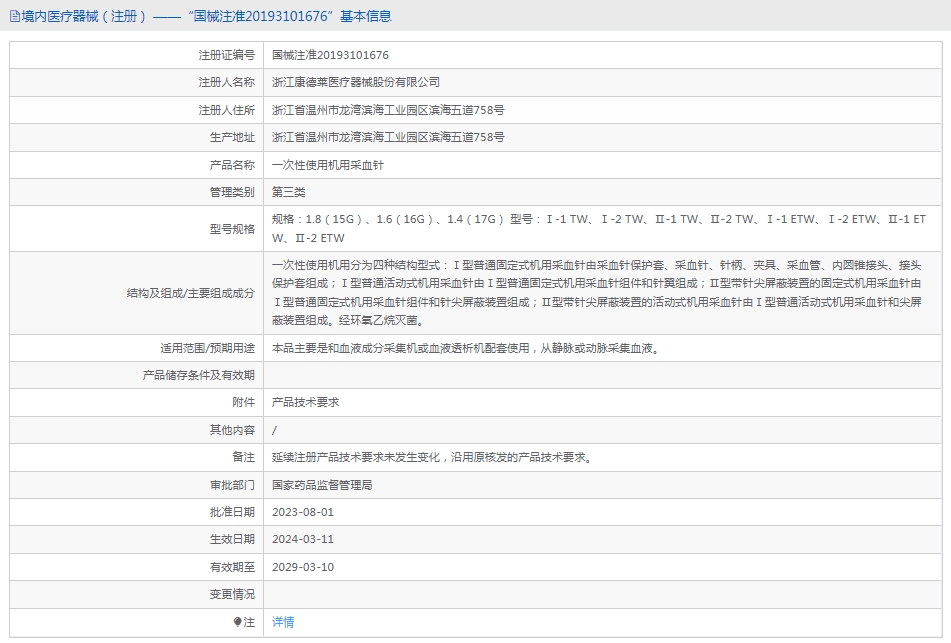Click the slash value in the 其他内容 row
The image size is (951, 643).
(275, 431)
